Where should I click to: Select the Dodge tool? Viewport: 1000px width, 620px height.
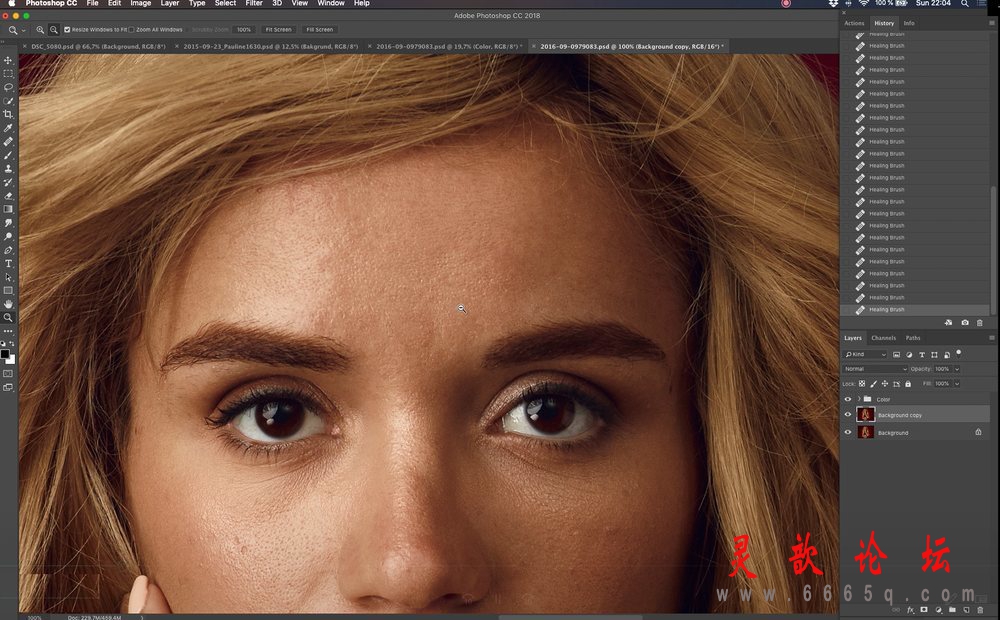pyautogui.click(x=8, y=237)
